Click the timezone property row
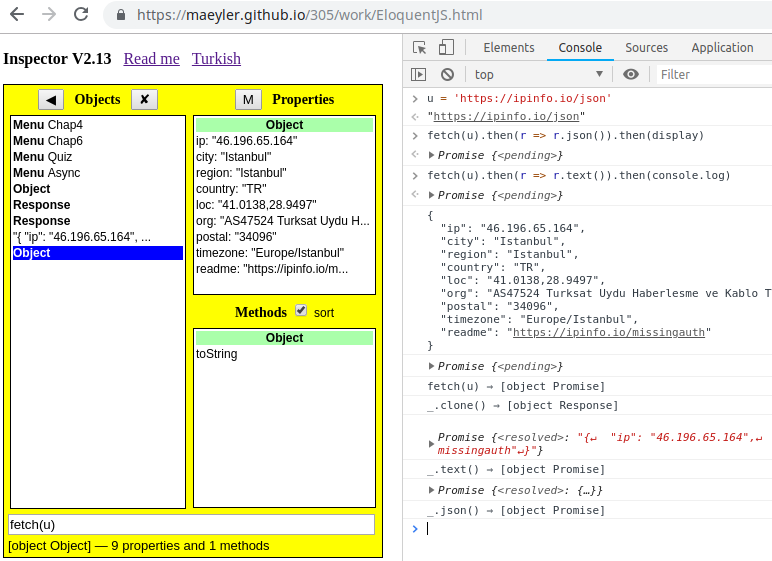772x561 pixels. (284, 253)
